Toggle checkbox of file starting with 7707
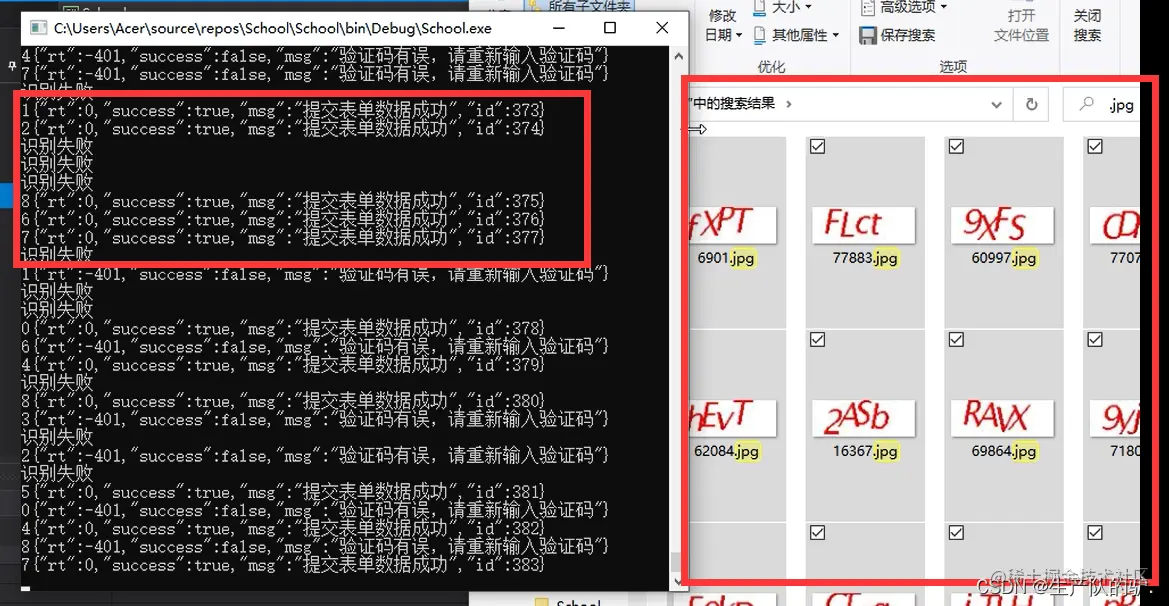This screenshot has width=1169, height=606. pyautogui.click(x=1095, y=147)
